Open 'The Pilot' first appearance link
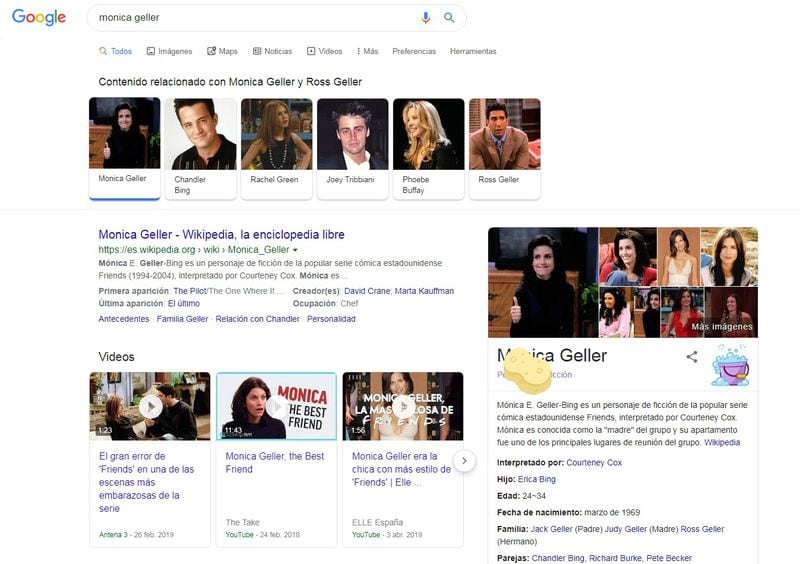800x564 pixels. coord(190,291)
